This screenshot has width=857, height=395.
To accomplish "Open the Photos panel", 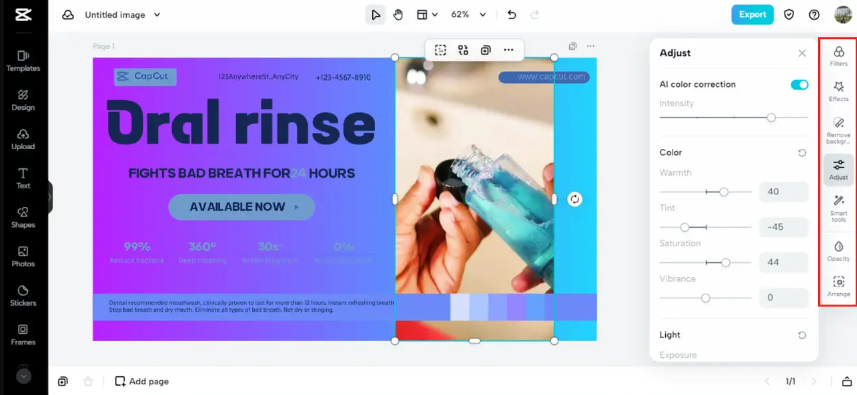I will pos(23,256).
